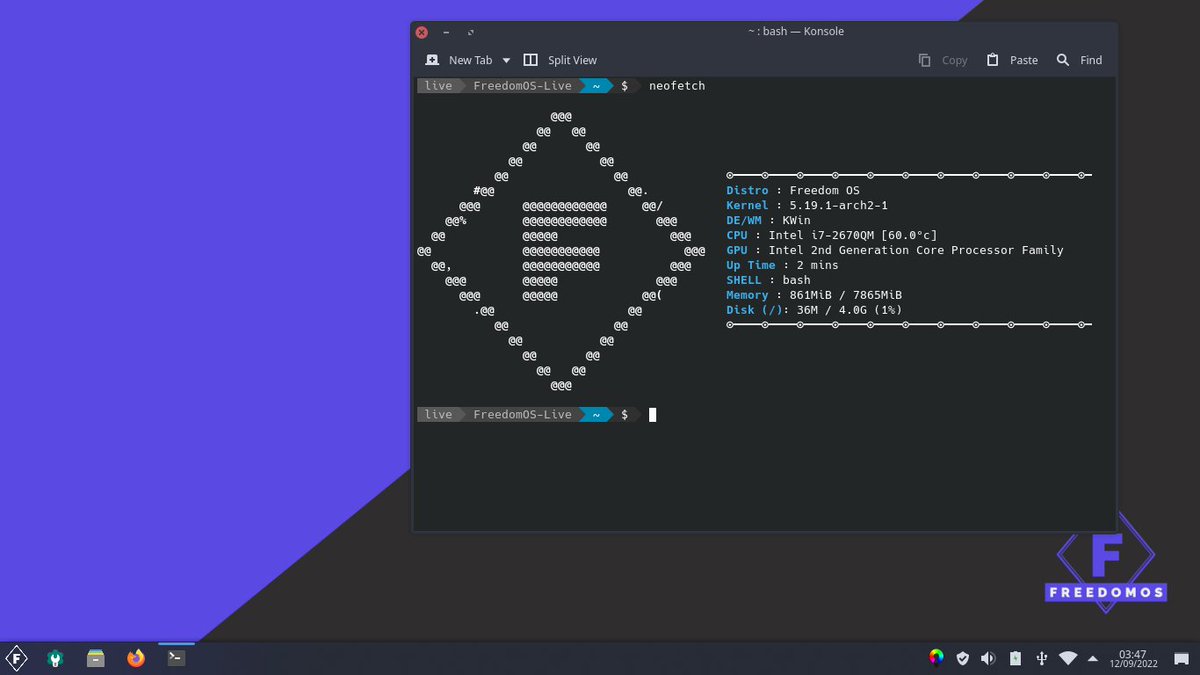
Task: Launch the green wrench settings app
Action: tap(55, 658)
